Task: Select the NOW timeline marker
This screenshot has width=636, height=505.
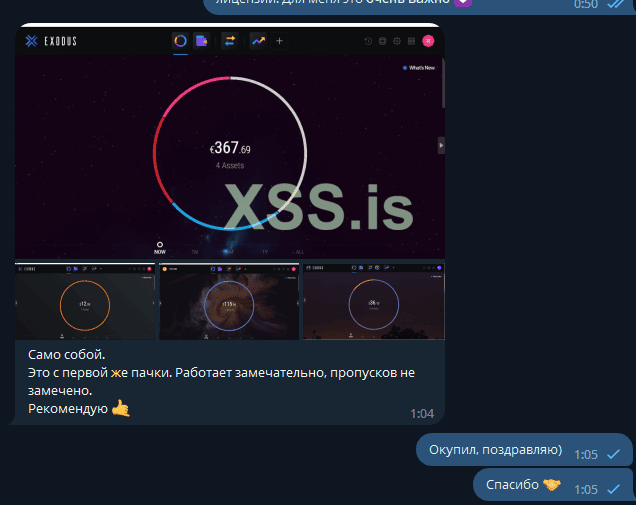Action: [x=160, y=248]
